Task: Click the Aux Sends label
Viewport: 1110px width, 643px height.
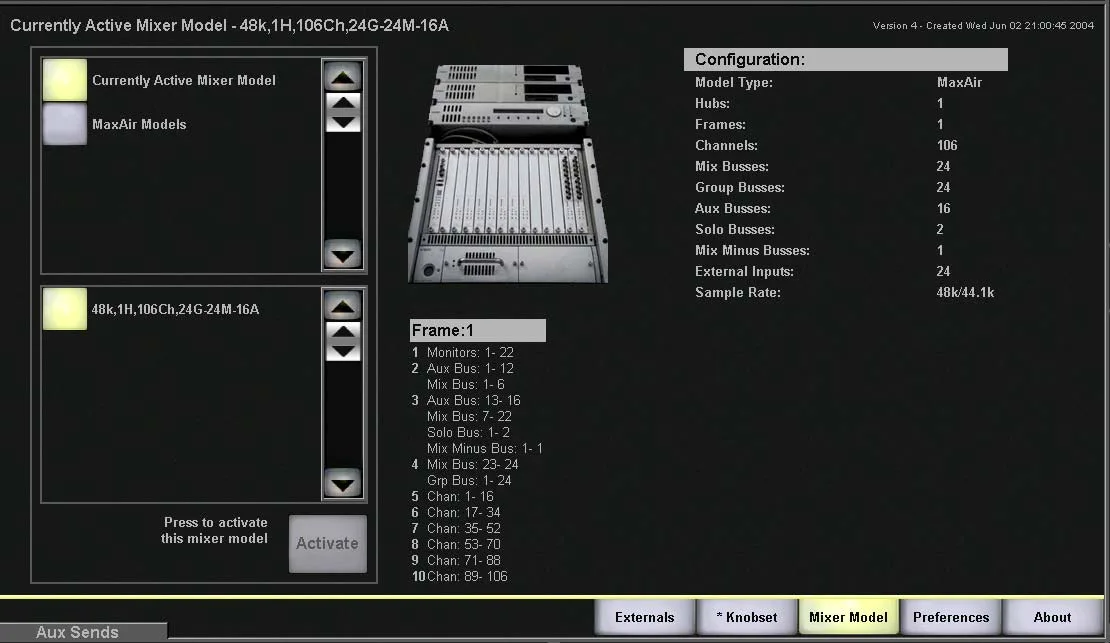Action: coord(77,632)
